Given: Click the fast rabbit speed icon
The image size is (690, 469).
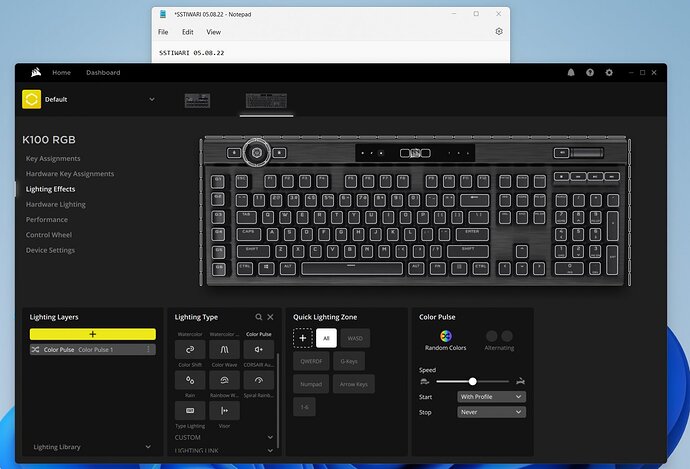Looking at the screenshot, I should [x=520, y=381].
